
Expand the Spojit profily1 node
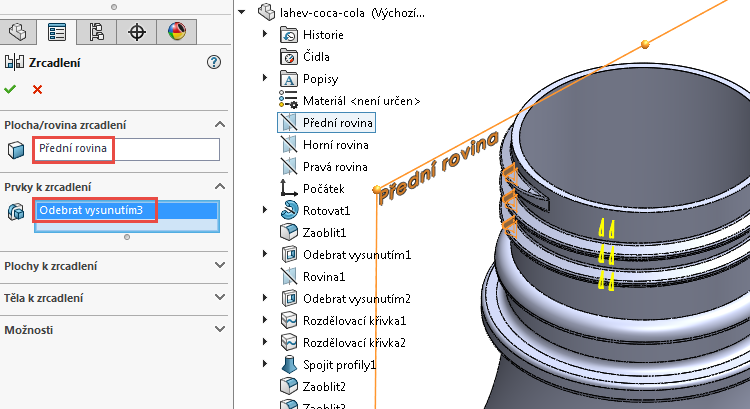click(265, 364)
